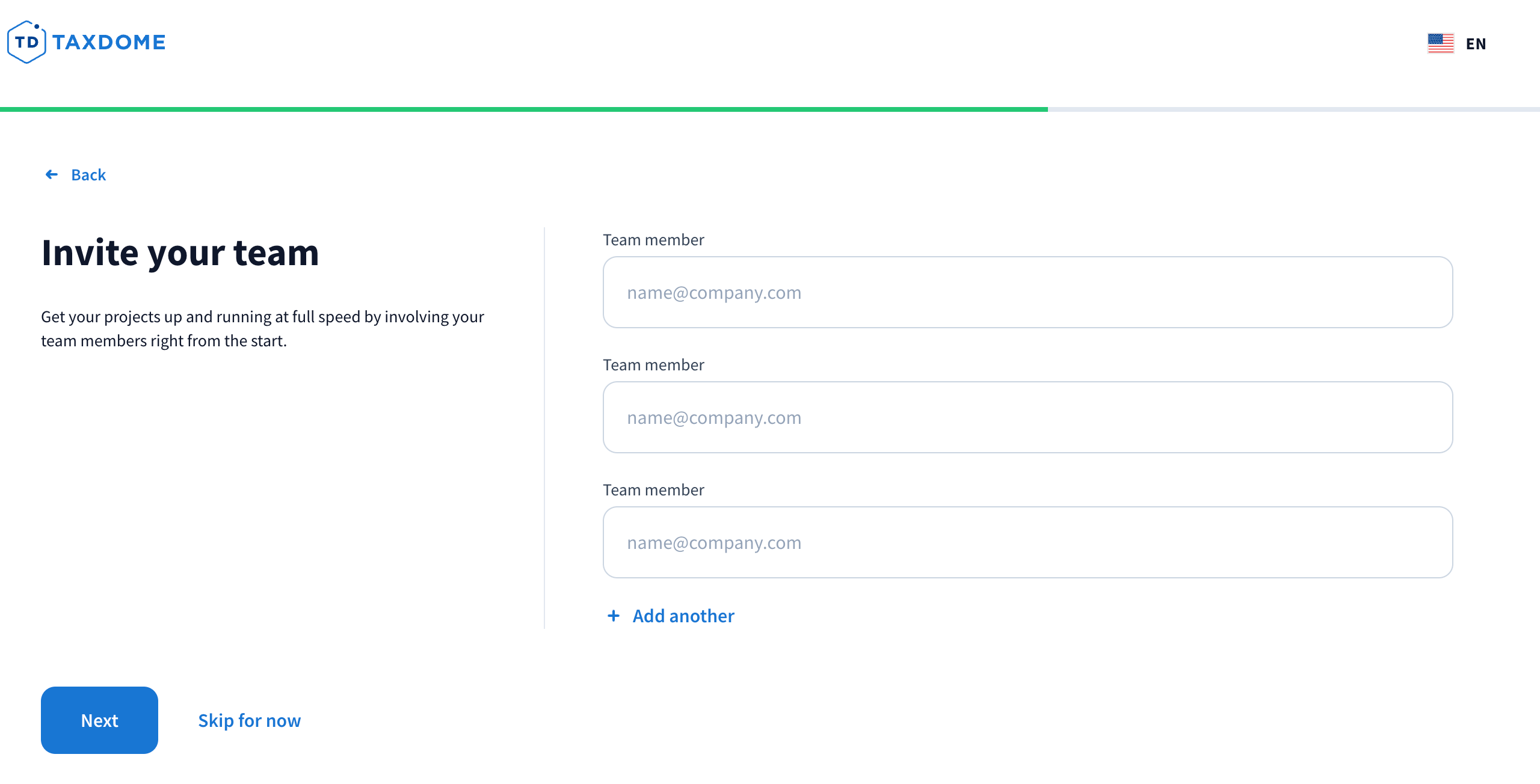The width and height of the screenshot is (1540, 784).
Task: Go back using the Back link
Action: (88, 175)
